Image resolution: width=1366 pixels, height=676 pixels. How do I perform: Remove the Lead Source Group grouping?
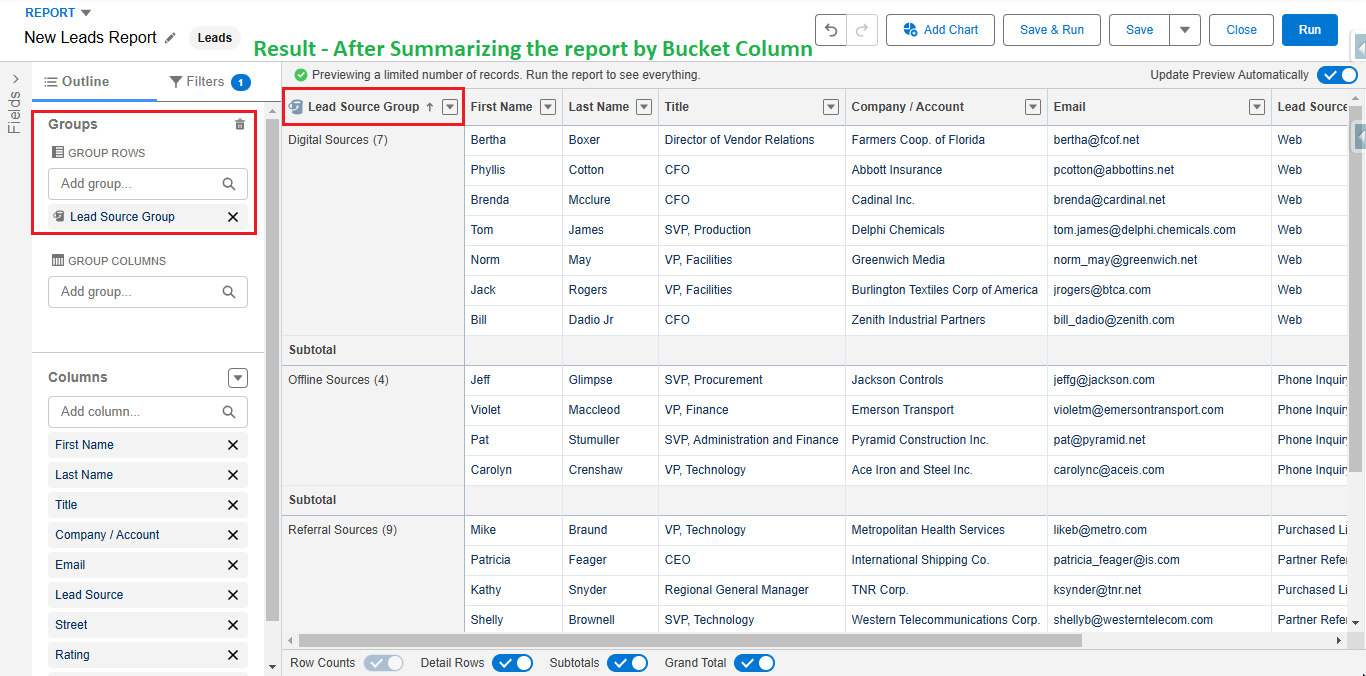click(232, 216)
